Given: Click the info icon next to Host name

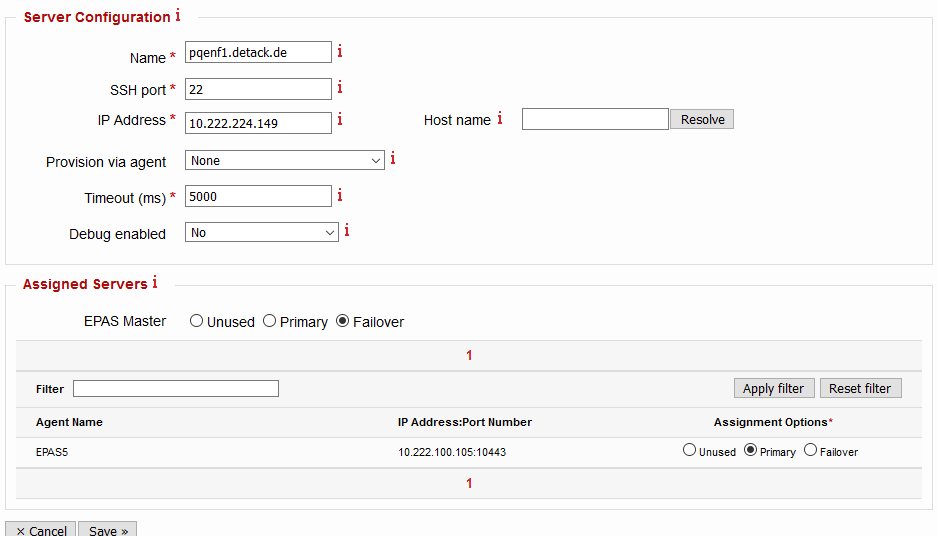Looking at the screenshot, I should coord(500,119).
